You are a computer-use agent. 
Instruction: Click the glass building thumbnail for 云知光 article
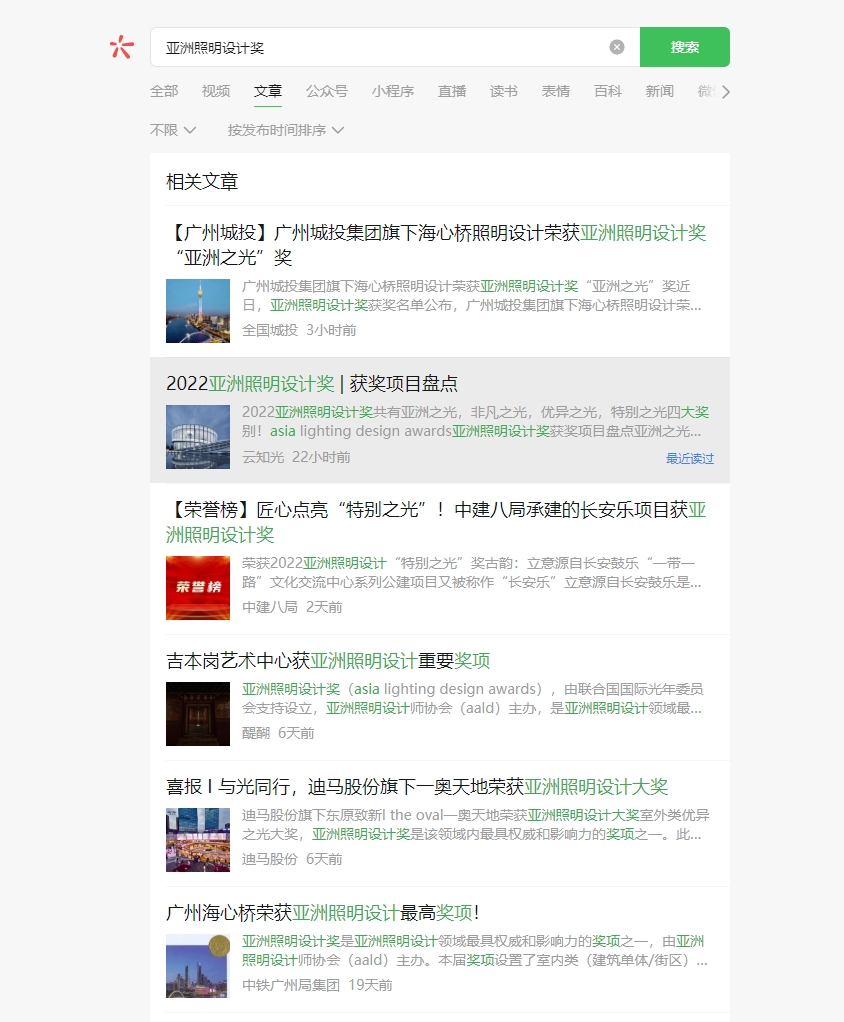198,437
